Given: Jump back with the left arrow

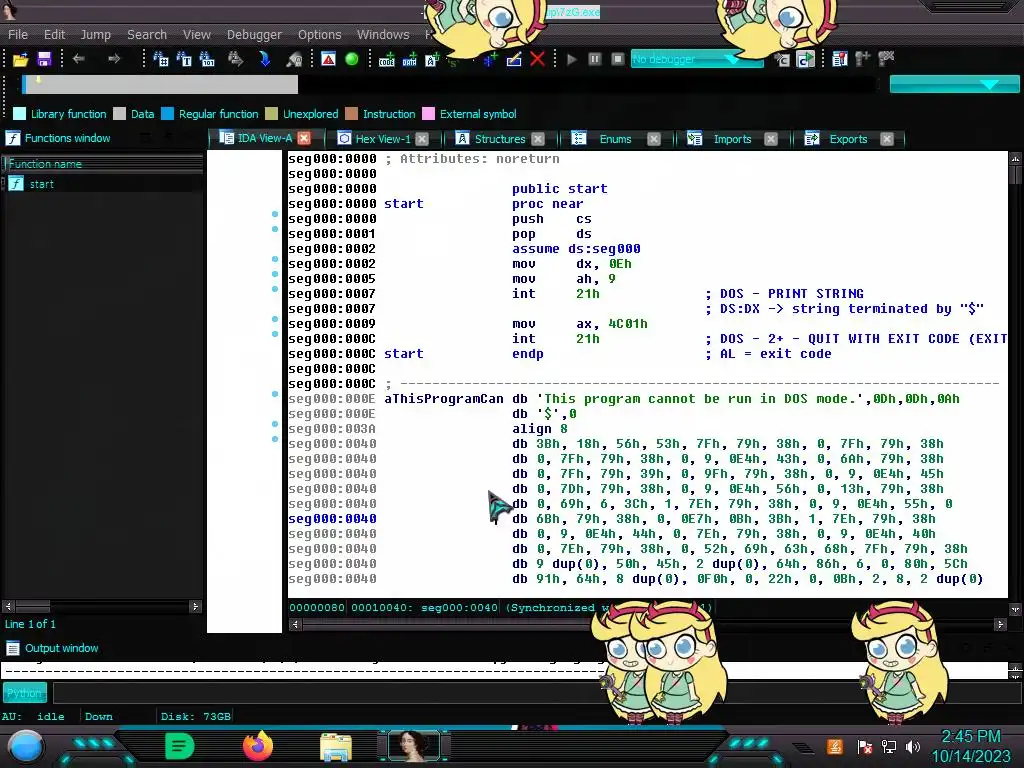Looking at the screenshot, I should (x=79, y=59).
